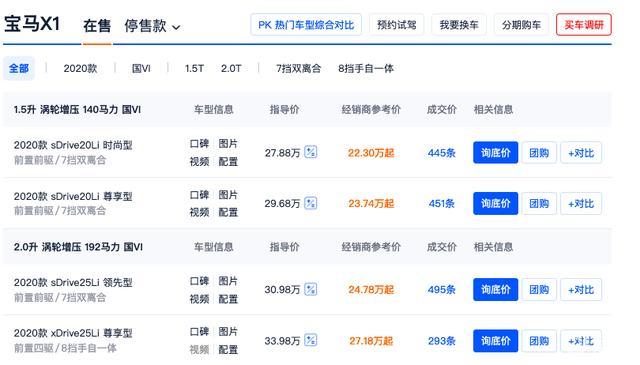Open 视频 for sDrive20Li 尊享型

click(x=199, y=212)
